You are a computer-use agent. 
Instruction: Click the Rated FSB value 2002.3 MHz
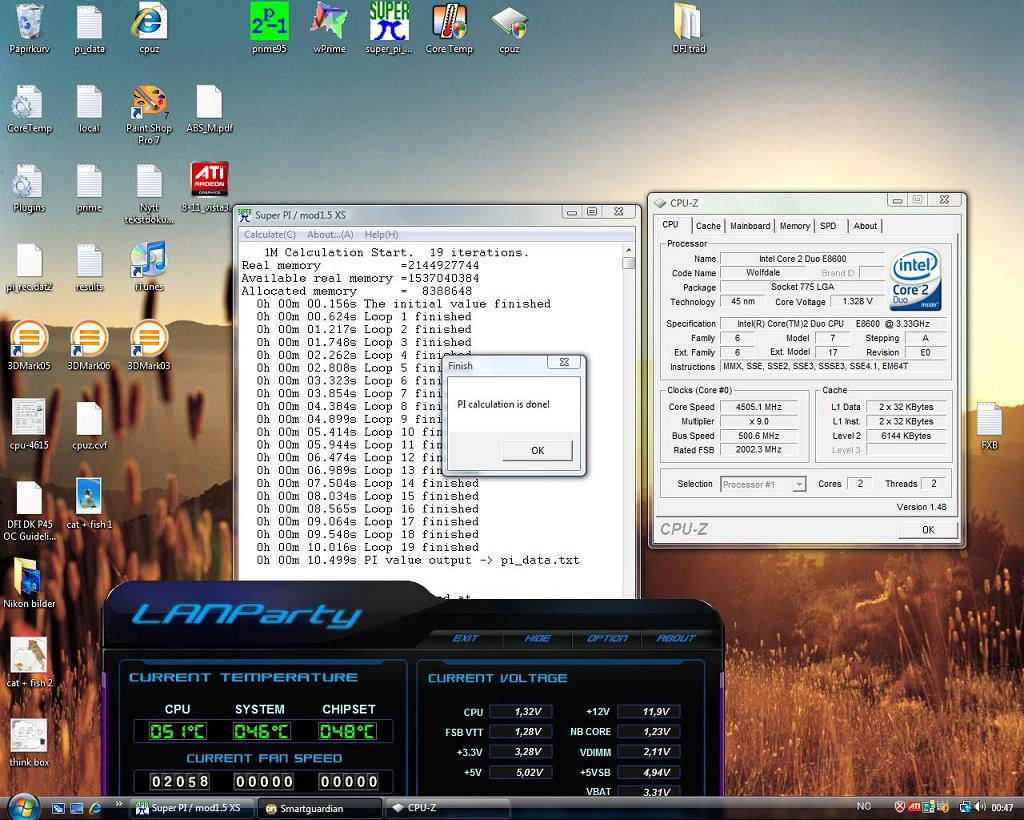pyautogui.click(x=759, y=450)
